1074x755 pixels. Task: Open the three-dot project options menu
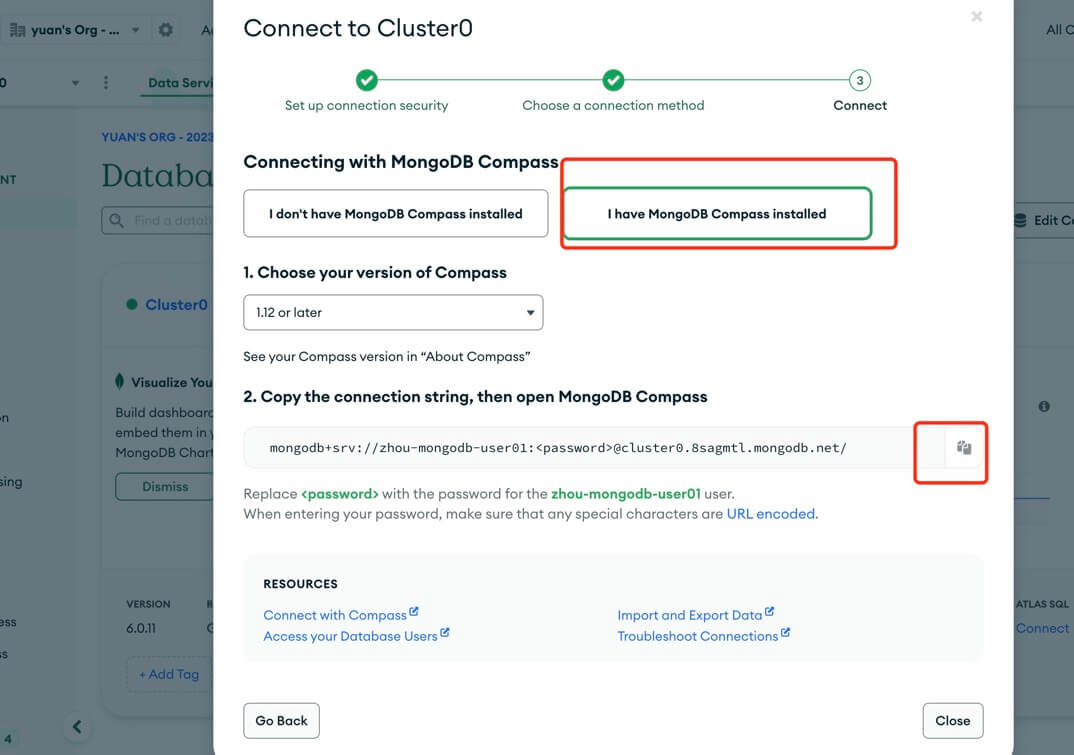point(106,83)
